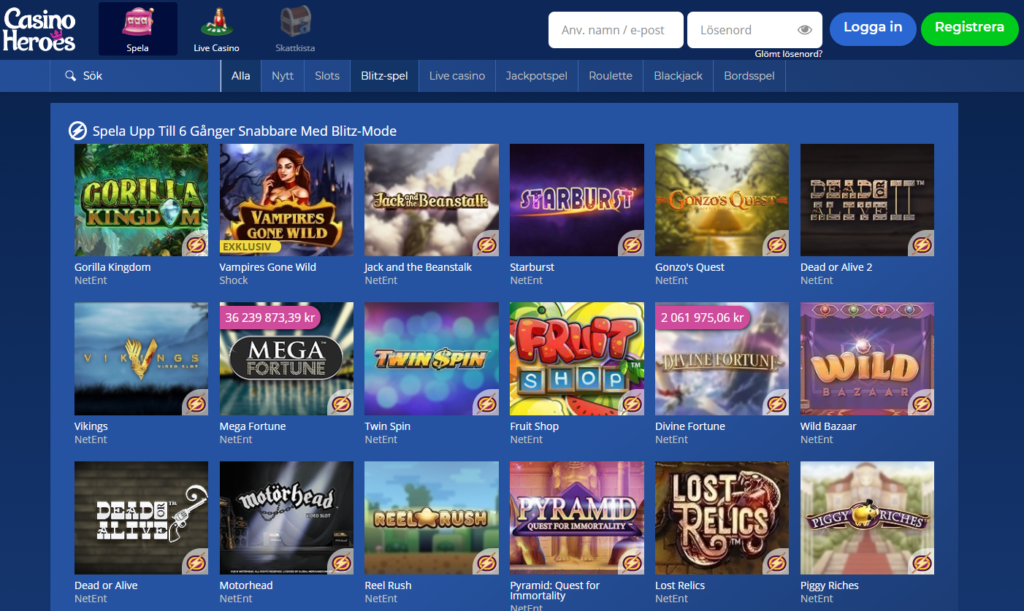Focus the Lösenord password field
1024x611 pixels.
[x=754, y=30]
